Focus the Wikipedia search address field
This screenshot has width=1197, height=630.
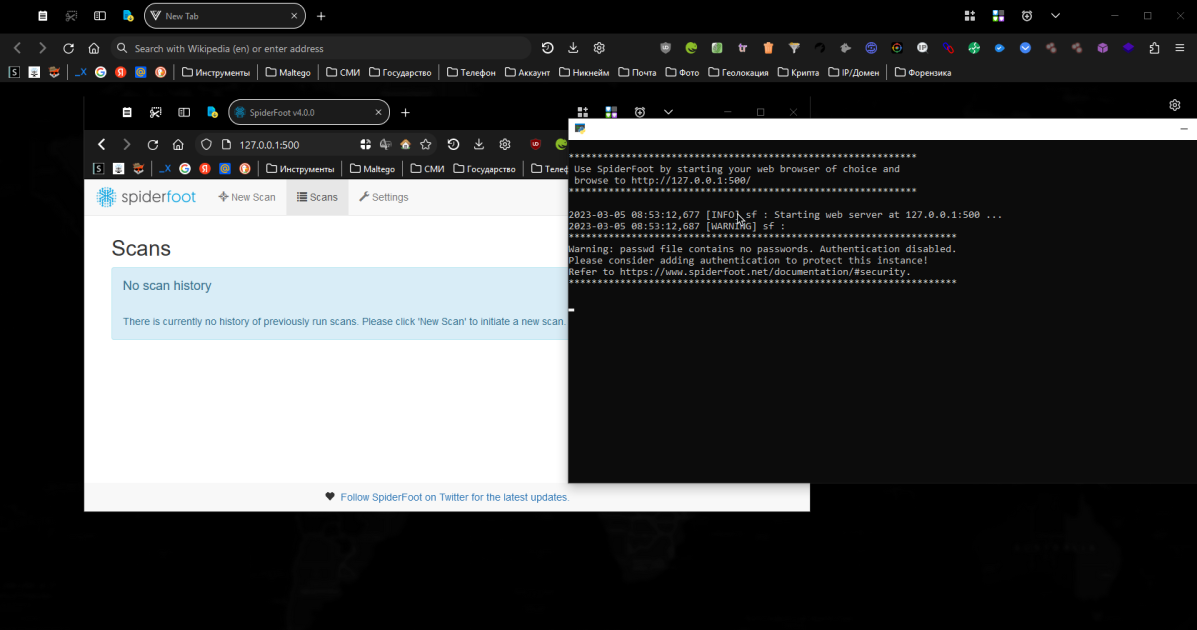(x=321, y=48)
